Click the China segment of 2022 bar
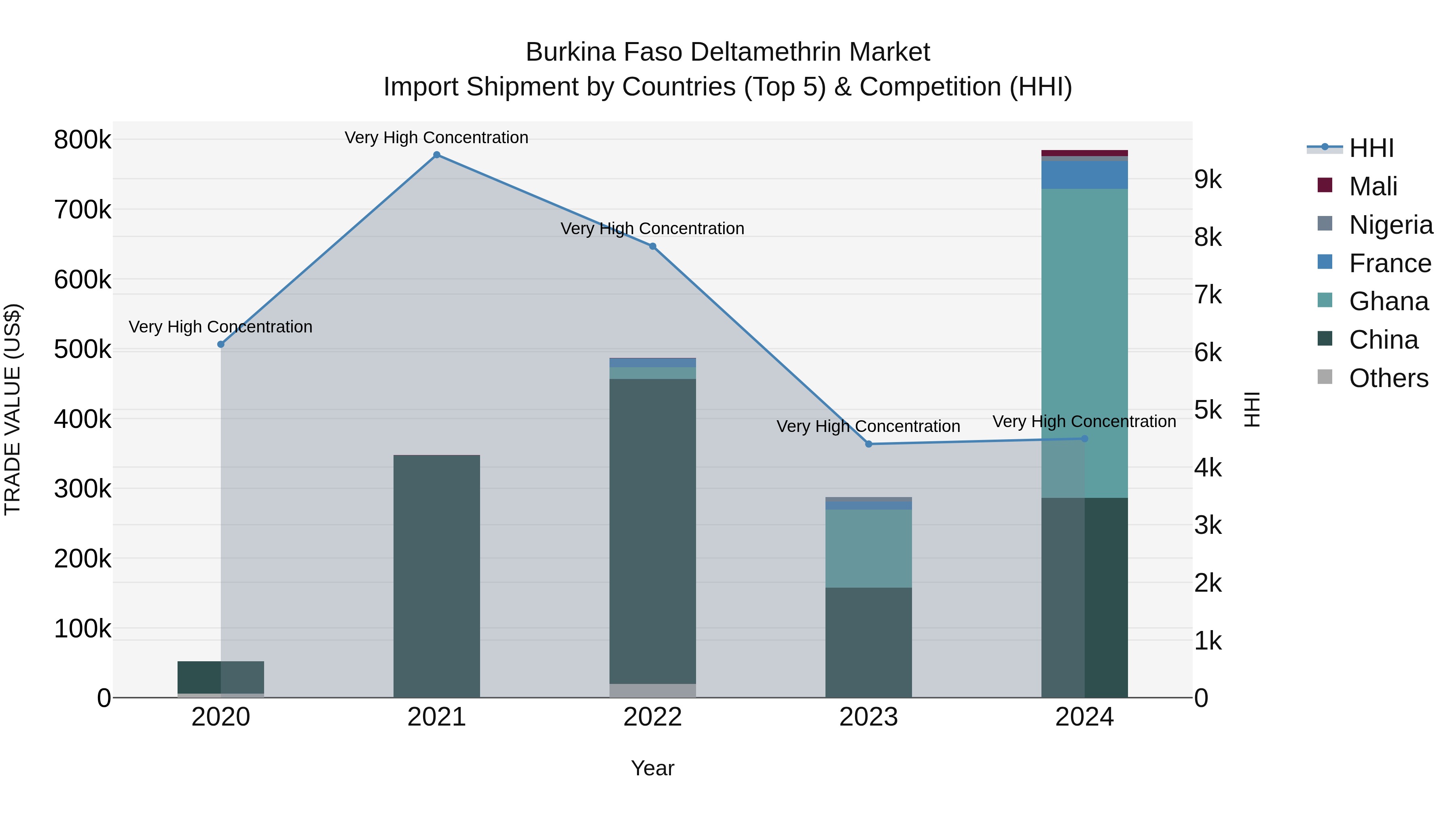 pos(653,531)
